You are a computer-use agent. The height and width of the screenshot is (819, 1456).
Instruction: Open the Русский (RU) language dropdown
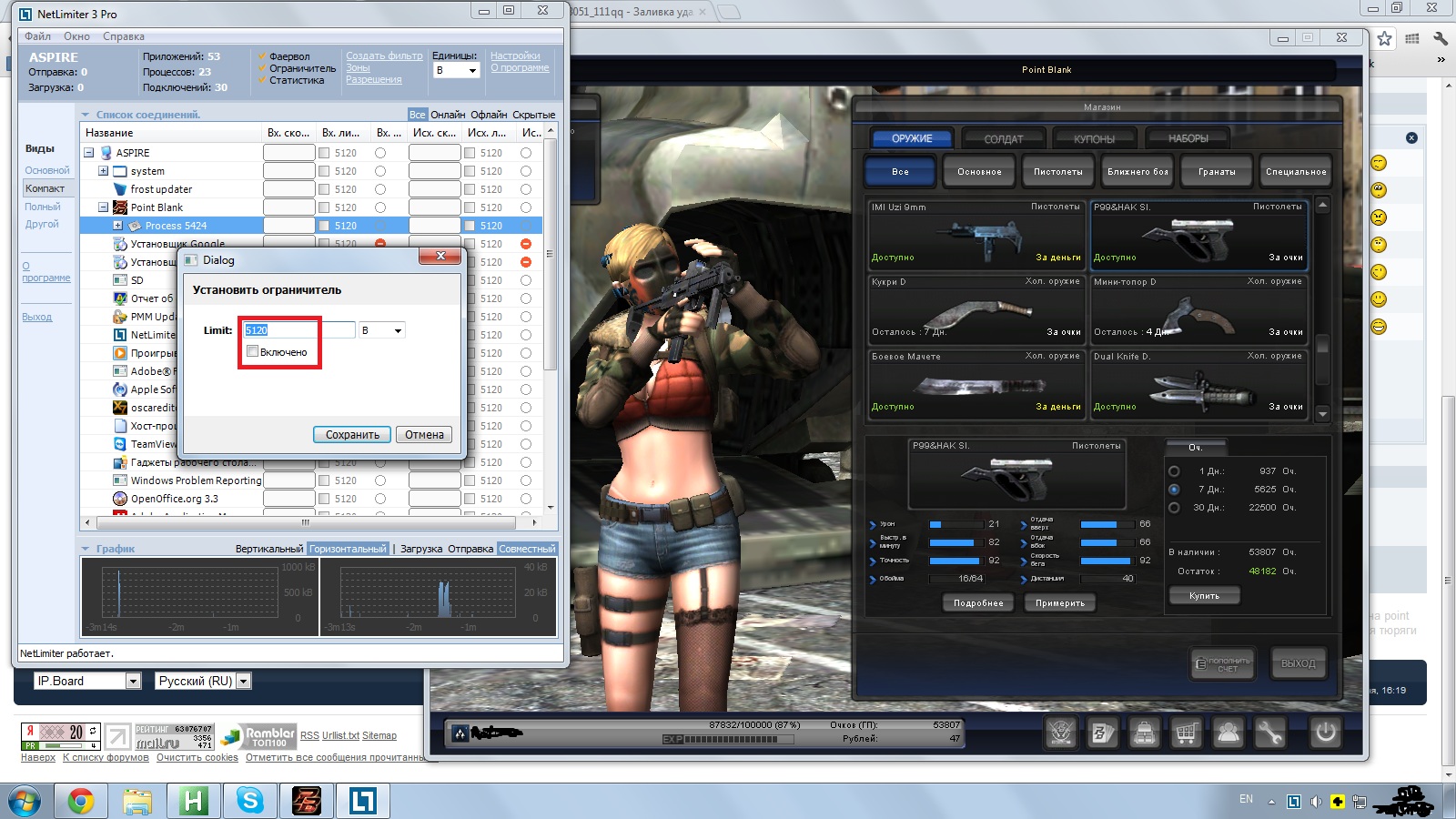203,681
